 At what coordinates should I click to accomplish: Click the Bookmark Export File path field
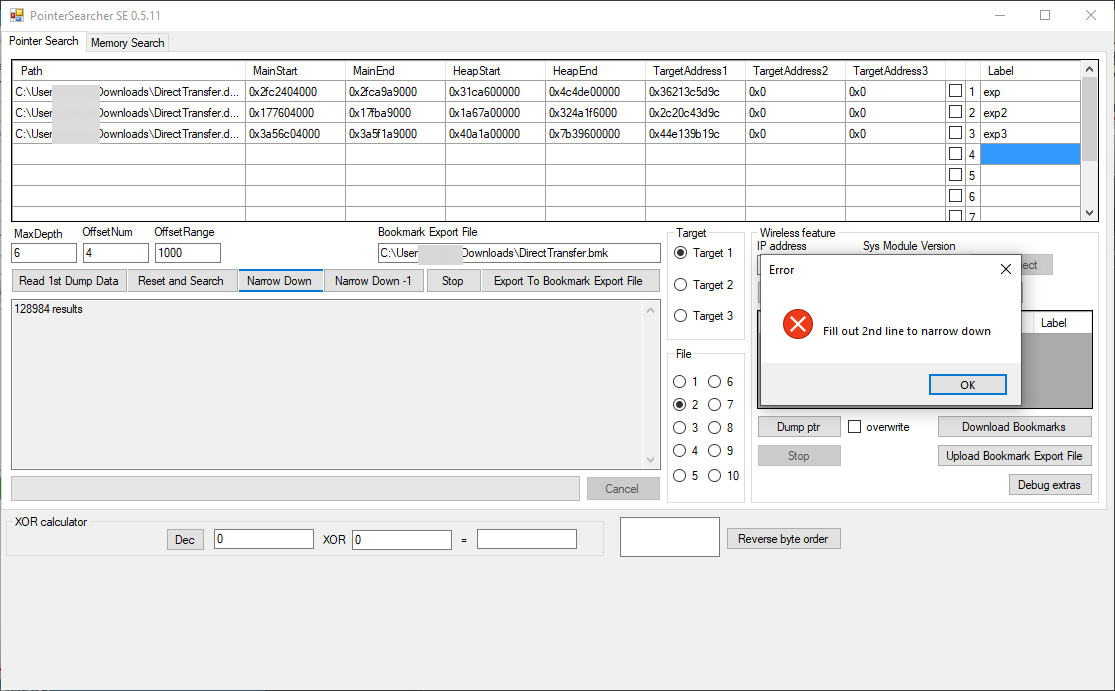click(x=519, y=253)
